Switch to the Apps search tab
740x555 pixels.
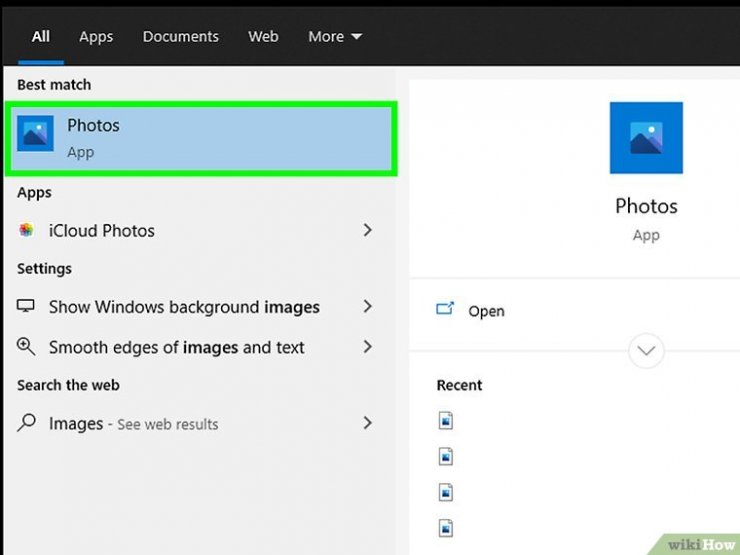(96, 36)
